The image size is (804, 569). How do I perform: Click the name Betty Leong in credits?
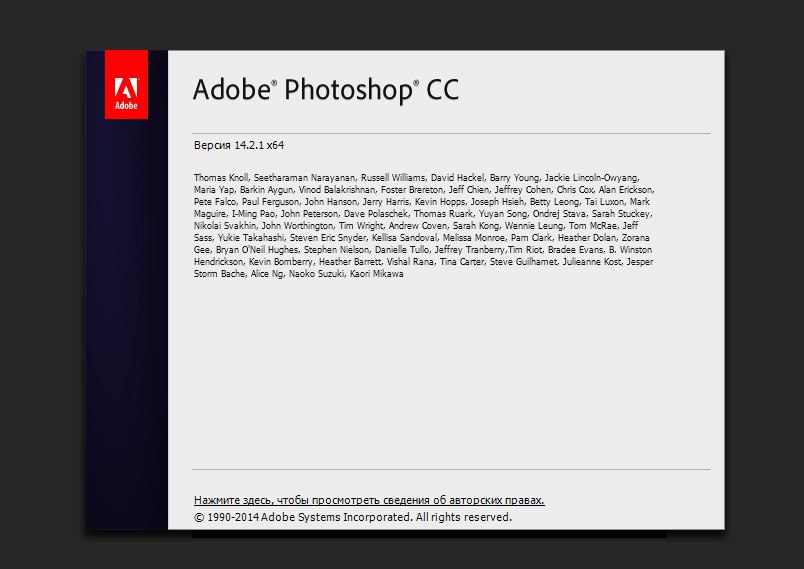click(554, 201)
